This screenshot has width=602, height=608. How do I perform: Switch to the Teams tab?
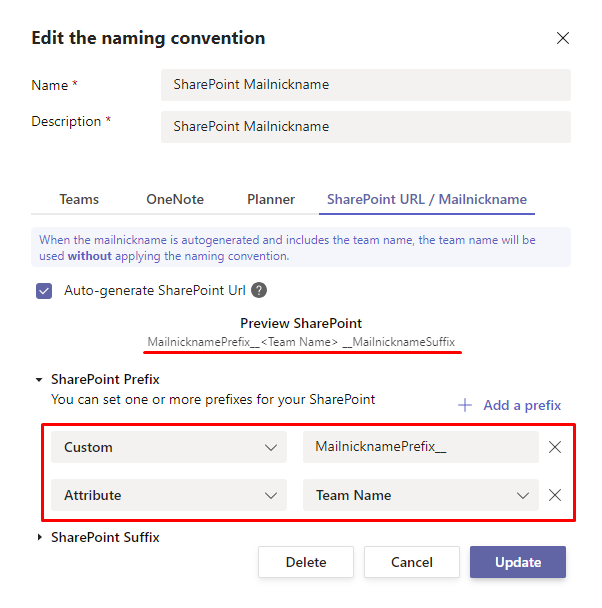(x=79, y=199)
